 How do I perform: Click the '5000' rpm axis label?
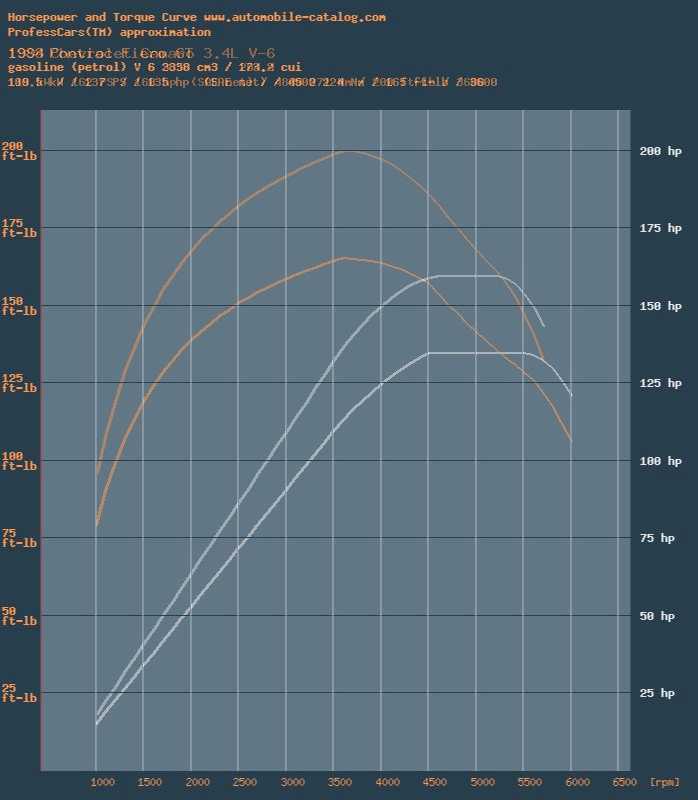coord(483,782)
